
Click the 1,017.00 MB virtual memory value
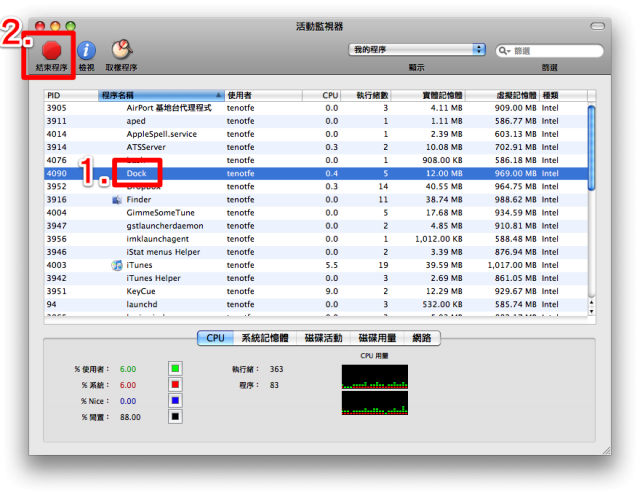(512, 265)
